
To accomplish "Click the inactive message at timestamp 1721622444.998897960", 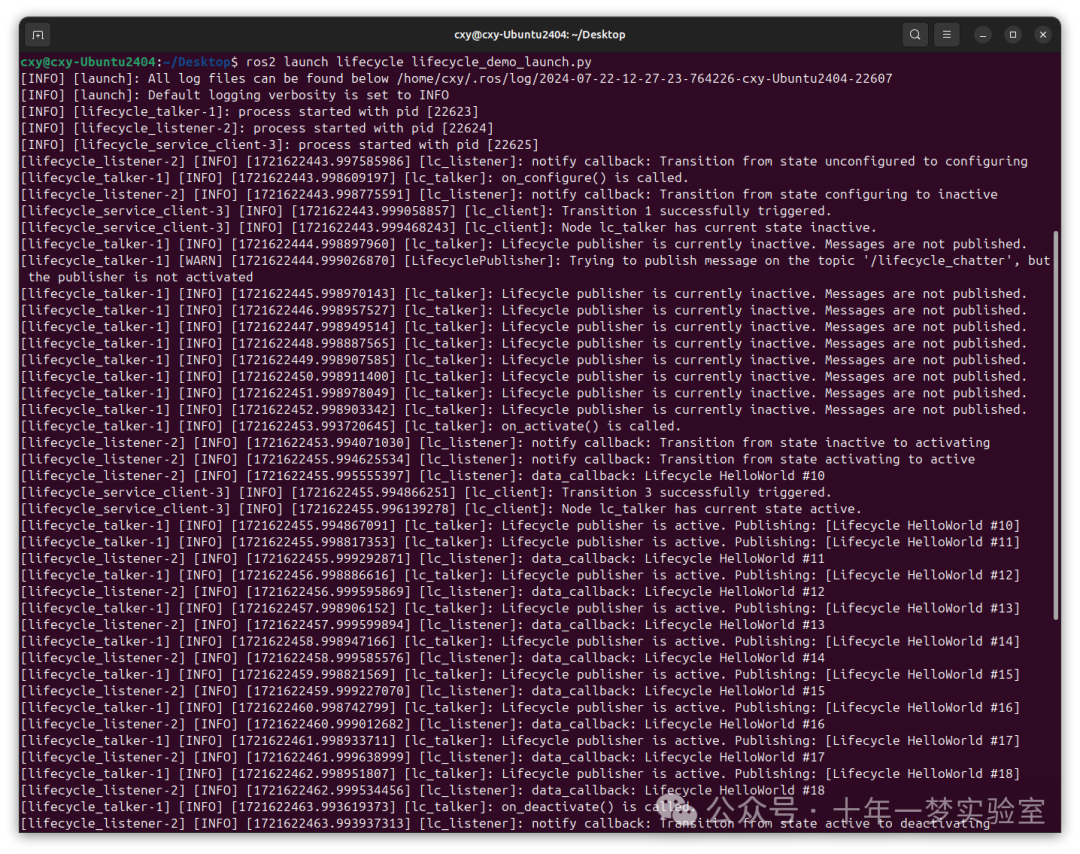I will (x=524, y=244).
